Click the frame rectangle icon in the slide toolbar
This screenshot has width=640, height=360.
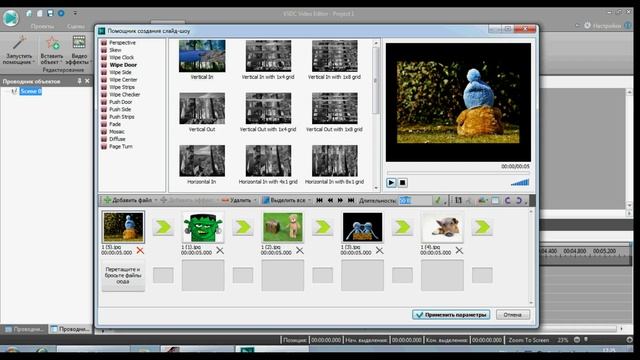click(x=495, y=200)
